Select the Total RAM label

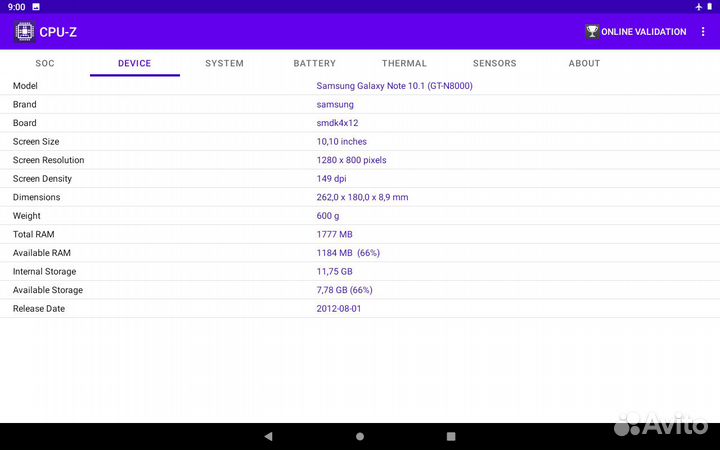34,234
